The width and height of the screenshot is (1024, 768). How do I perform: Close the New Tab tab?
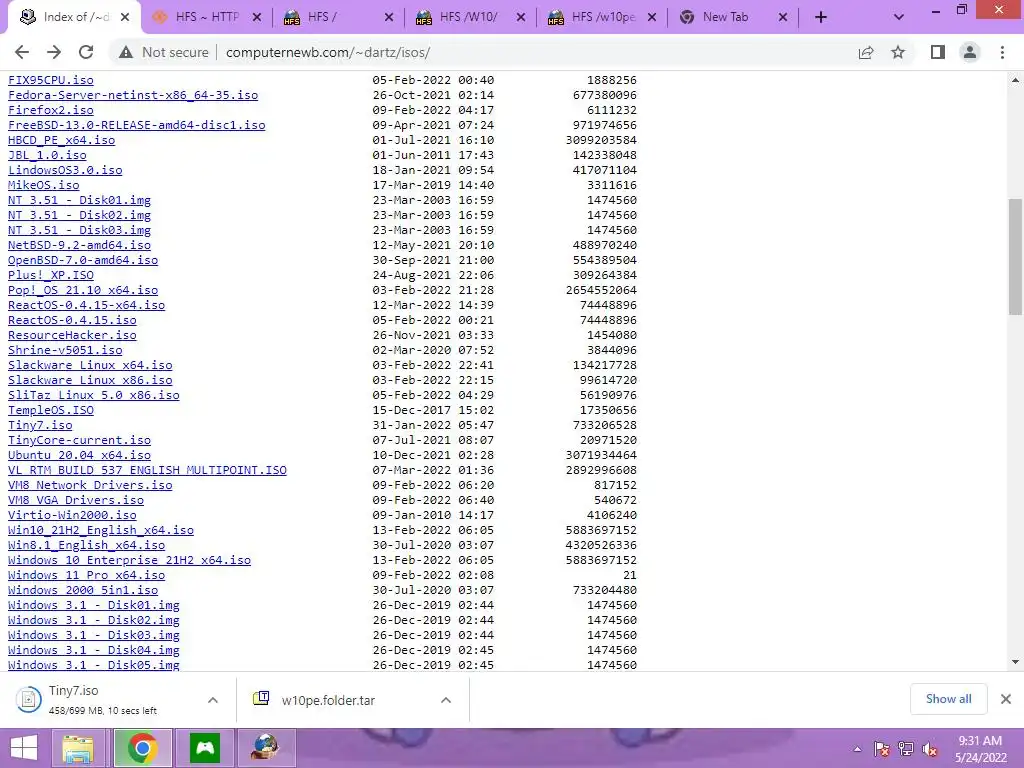pos(783,18)
